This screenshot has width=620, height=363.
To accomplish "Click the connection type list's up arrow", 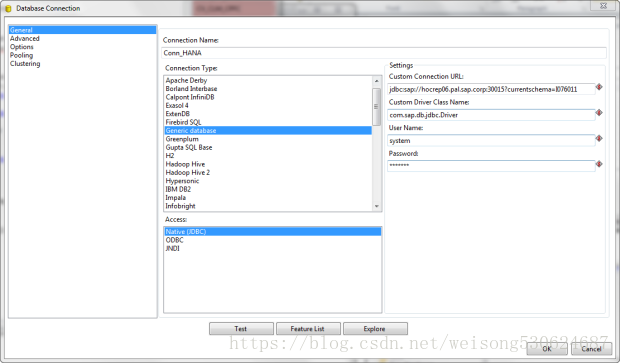I will click(x=376, y=81).
